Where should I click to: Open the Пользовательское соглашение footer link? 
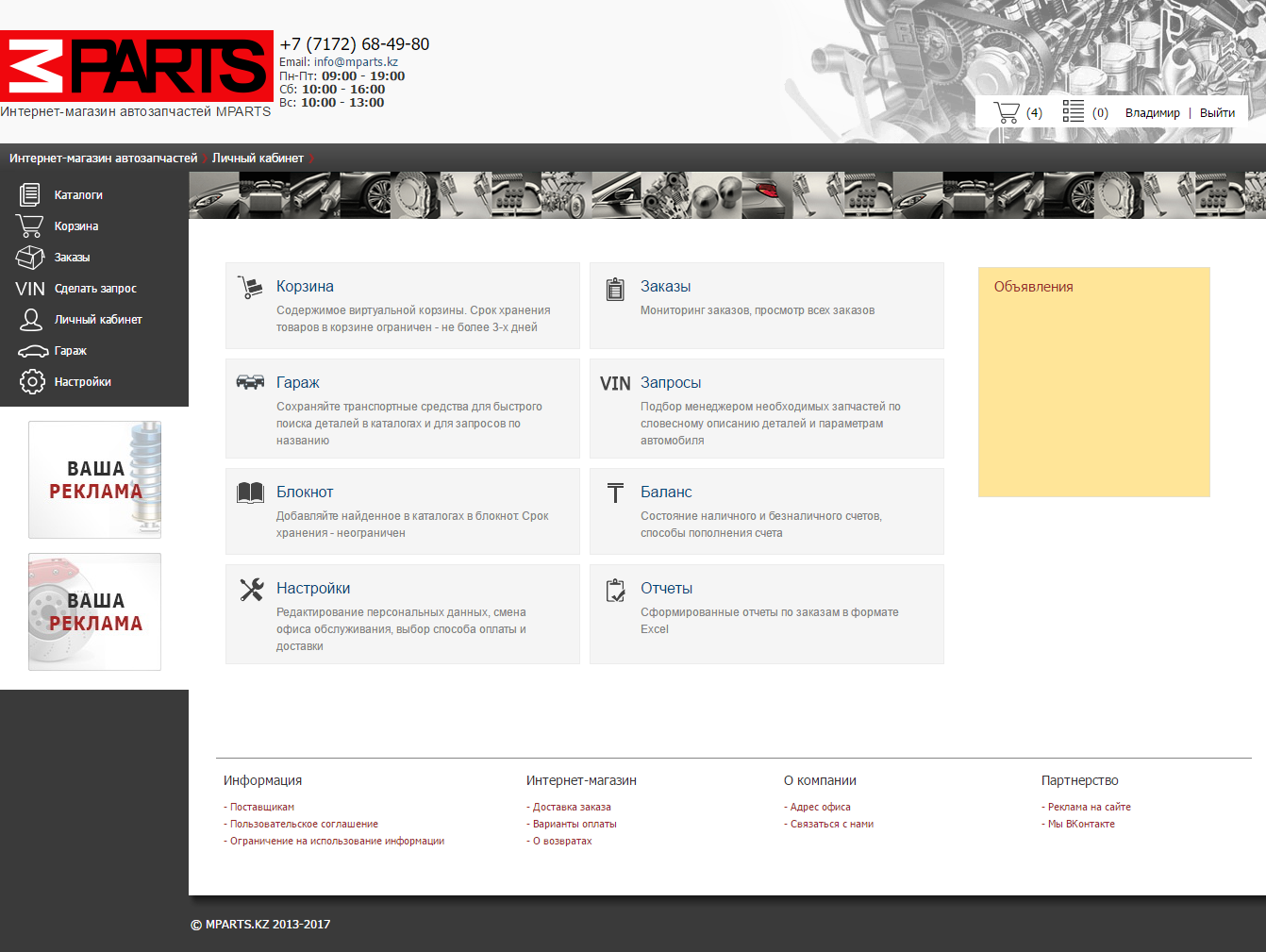[x=304, y=824]
